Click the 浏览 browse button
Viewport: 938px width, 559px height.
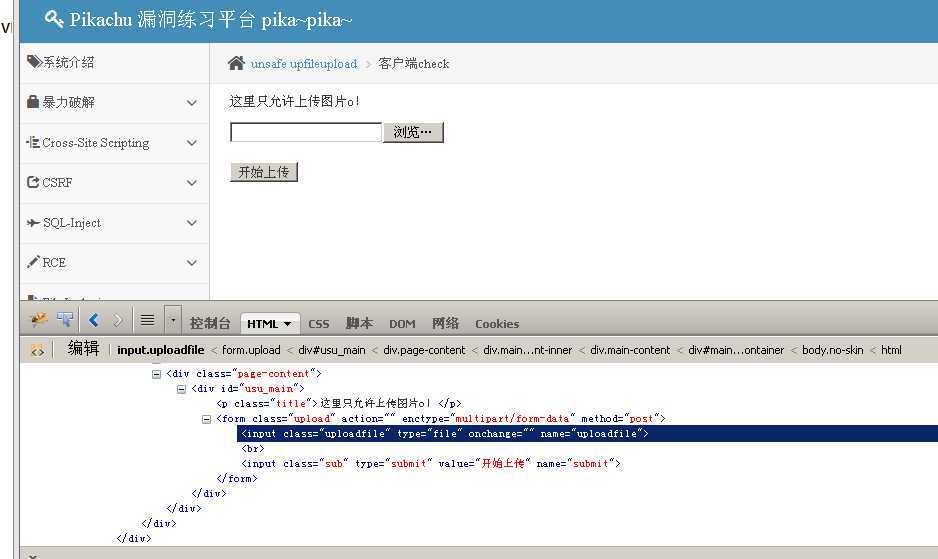pos(413,132)
